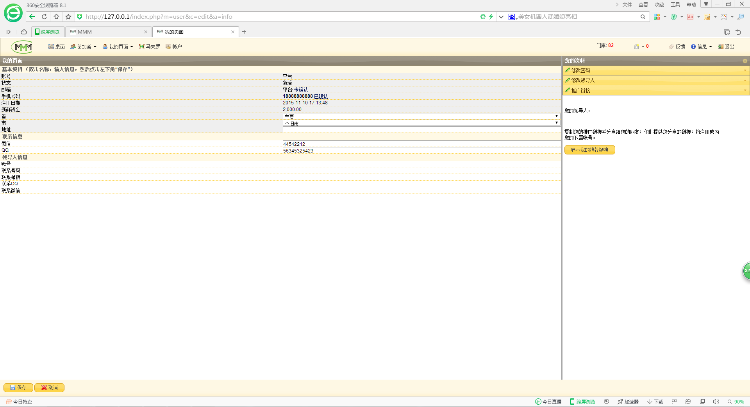Screen dimensions: 750x407
Task: Click the blue extension icon at toolbar end
Action: 741,17
